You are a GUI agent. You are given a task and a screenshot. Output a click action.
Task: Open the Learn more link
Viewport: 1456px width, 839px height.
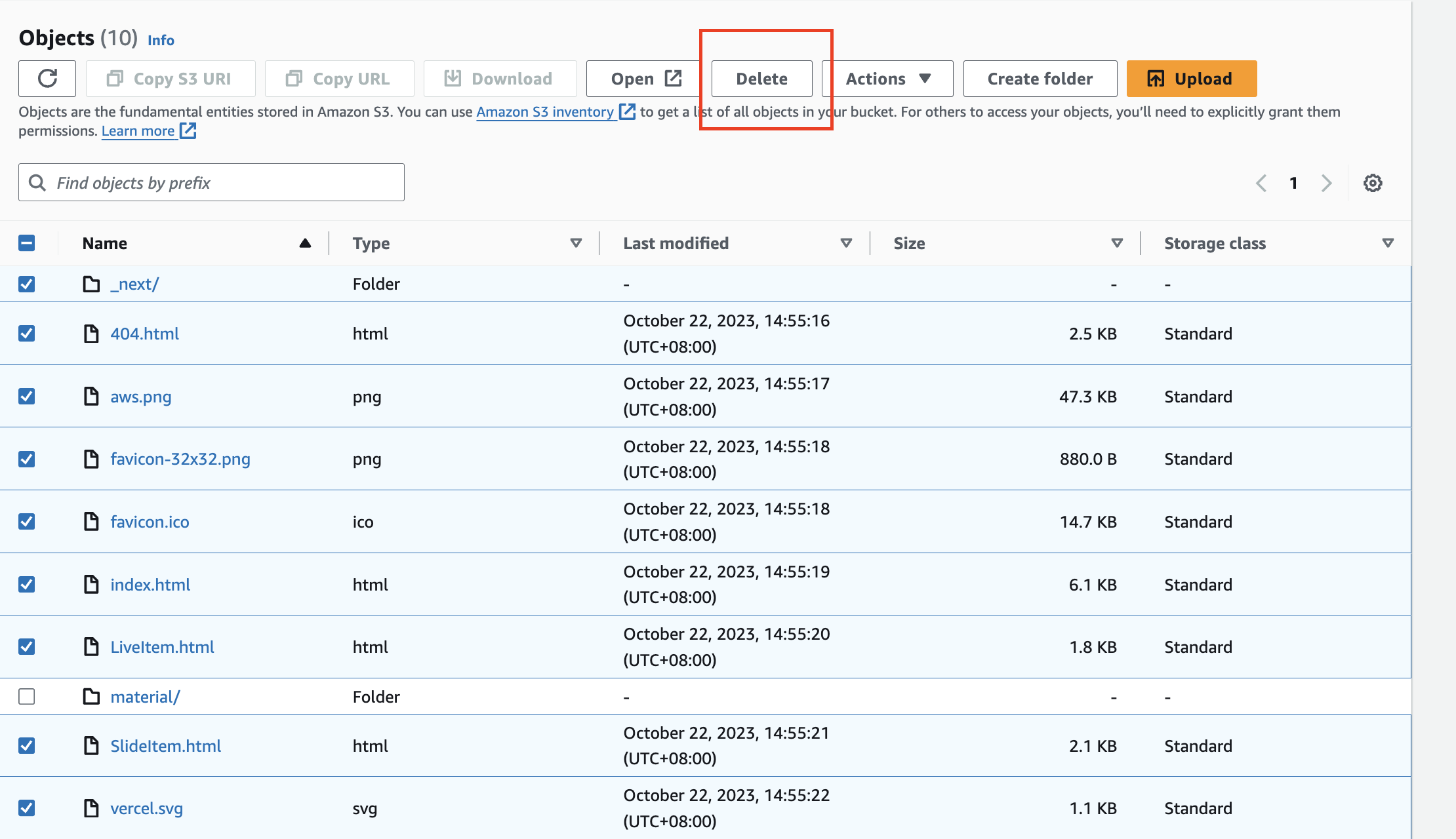click(x=148, y=131)
